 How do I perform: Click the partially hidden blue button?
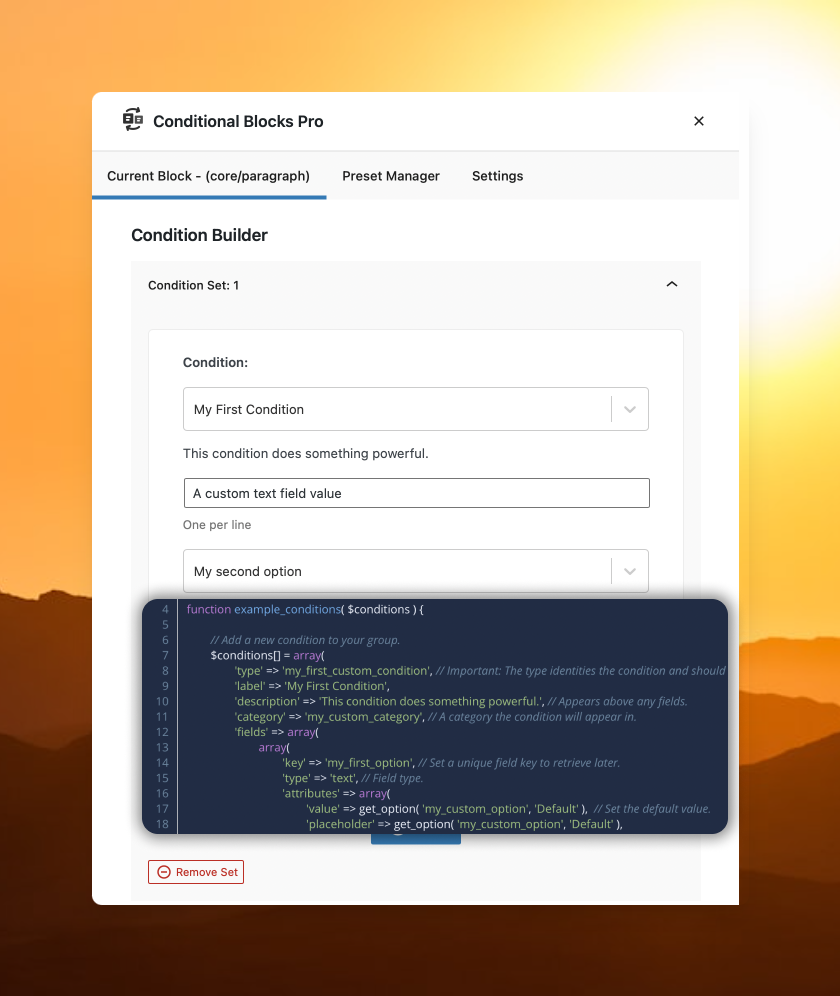pyautogui.click(x=416, y=839)
